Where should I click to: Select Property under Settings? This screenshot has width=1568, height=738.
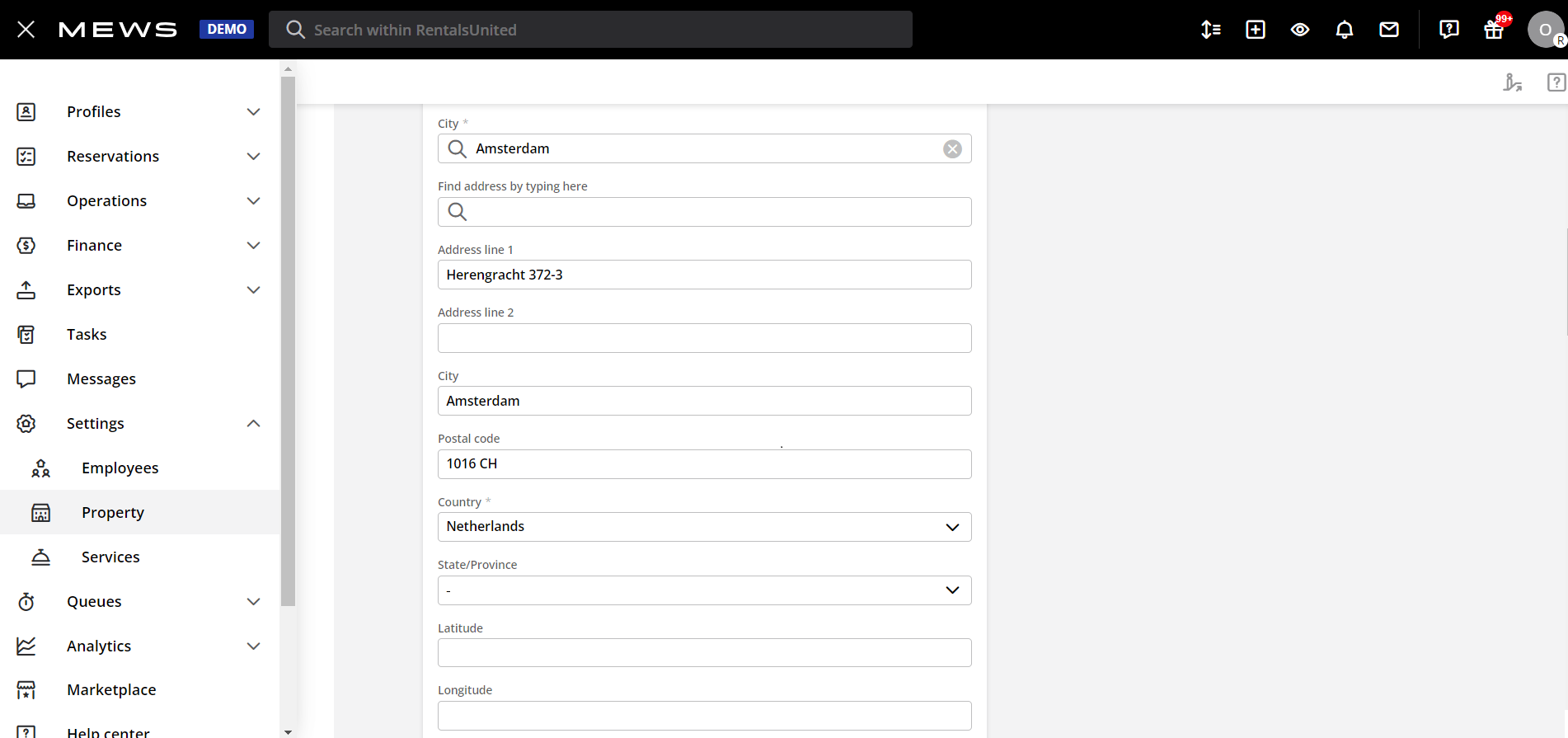click(x=113, y=512)
